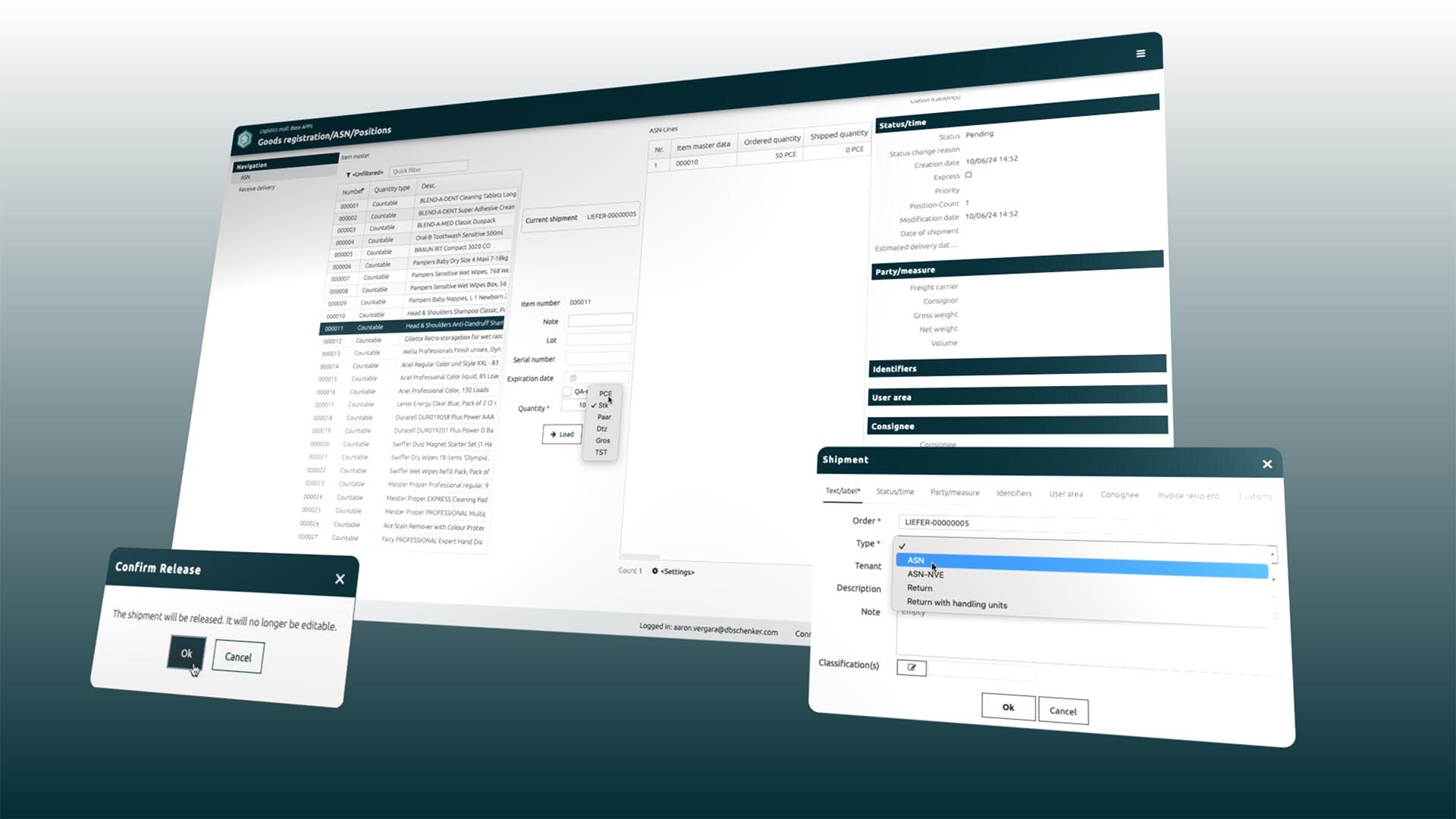Click the calendar icon next to Expiration date
The width and height of the screenshot is (1456, 819).
pos(575,378)
